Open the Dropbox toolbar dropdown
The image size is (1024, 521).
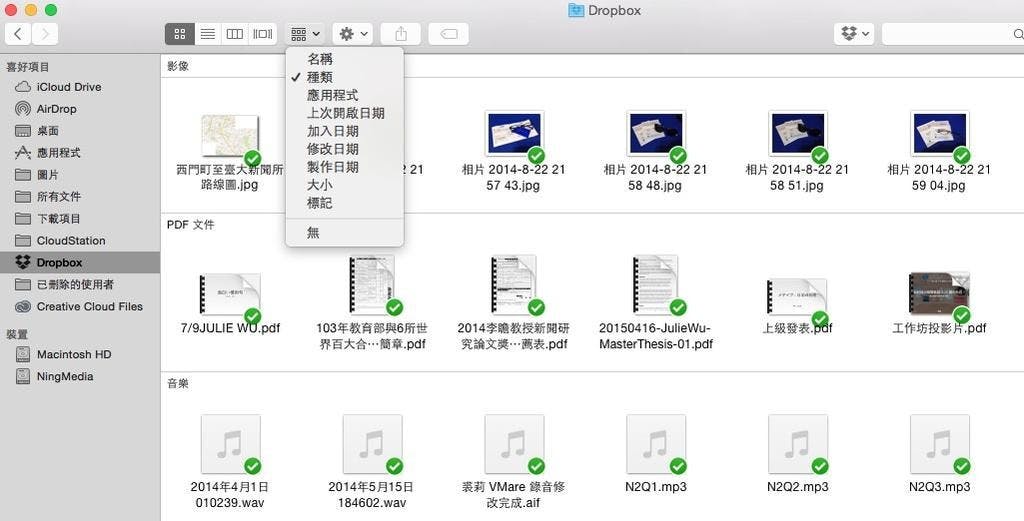pyautogui.click(x=854, y=34)
